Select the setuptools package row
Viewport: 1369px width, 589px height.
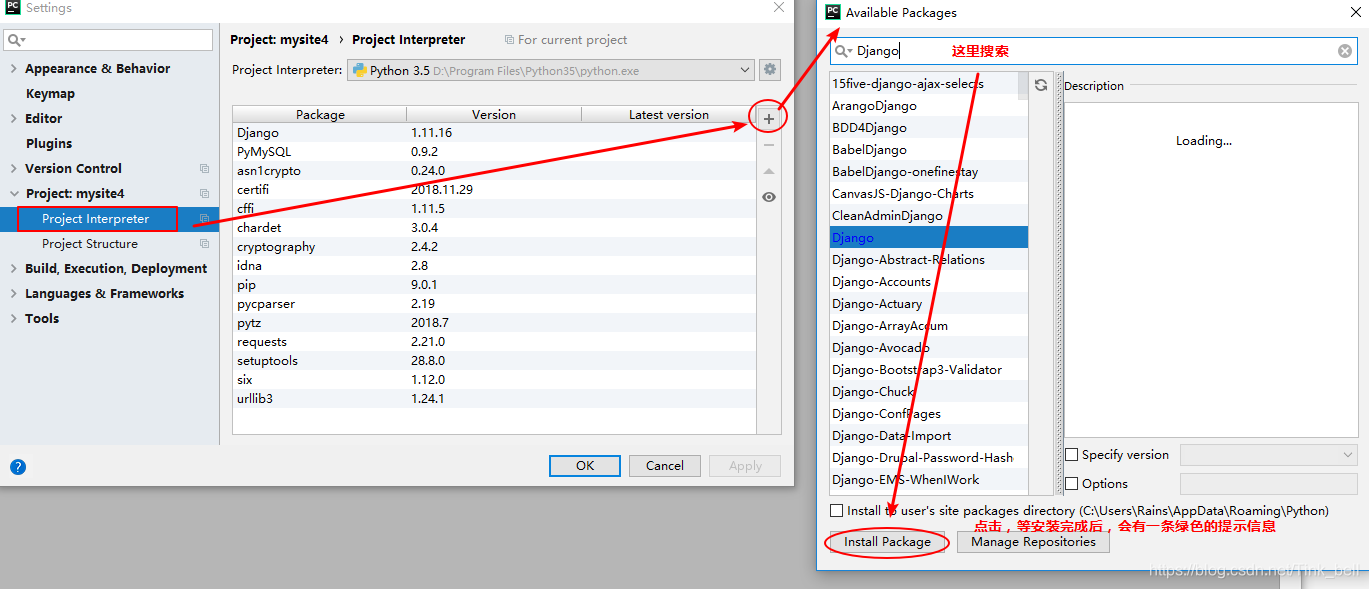click(494, 361)
